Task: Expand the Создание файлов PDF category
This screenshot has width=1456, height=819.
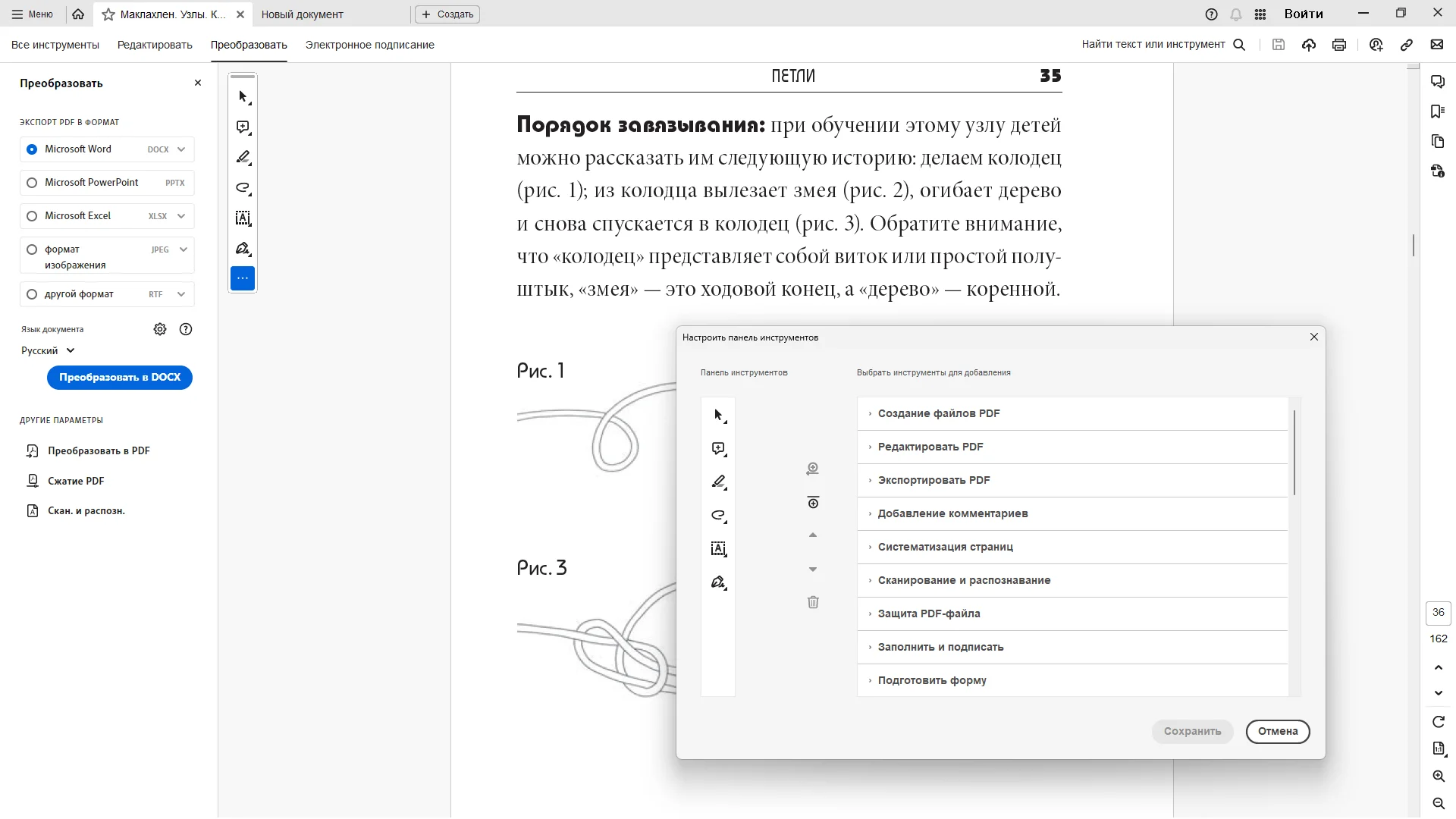Action: coord(939,413)
